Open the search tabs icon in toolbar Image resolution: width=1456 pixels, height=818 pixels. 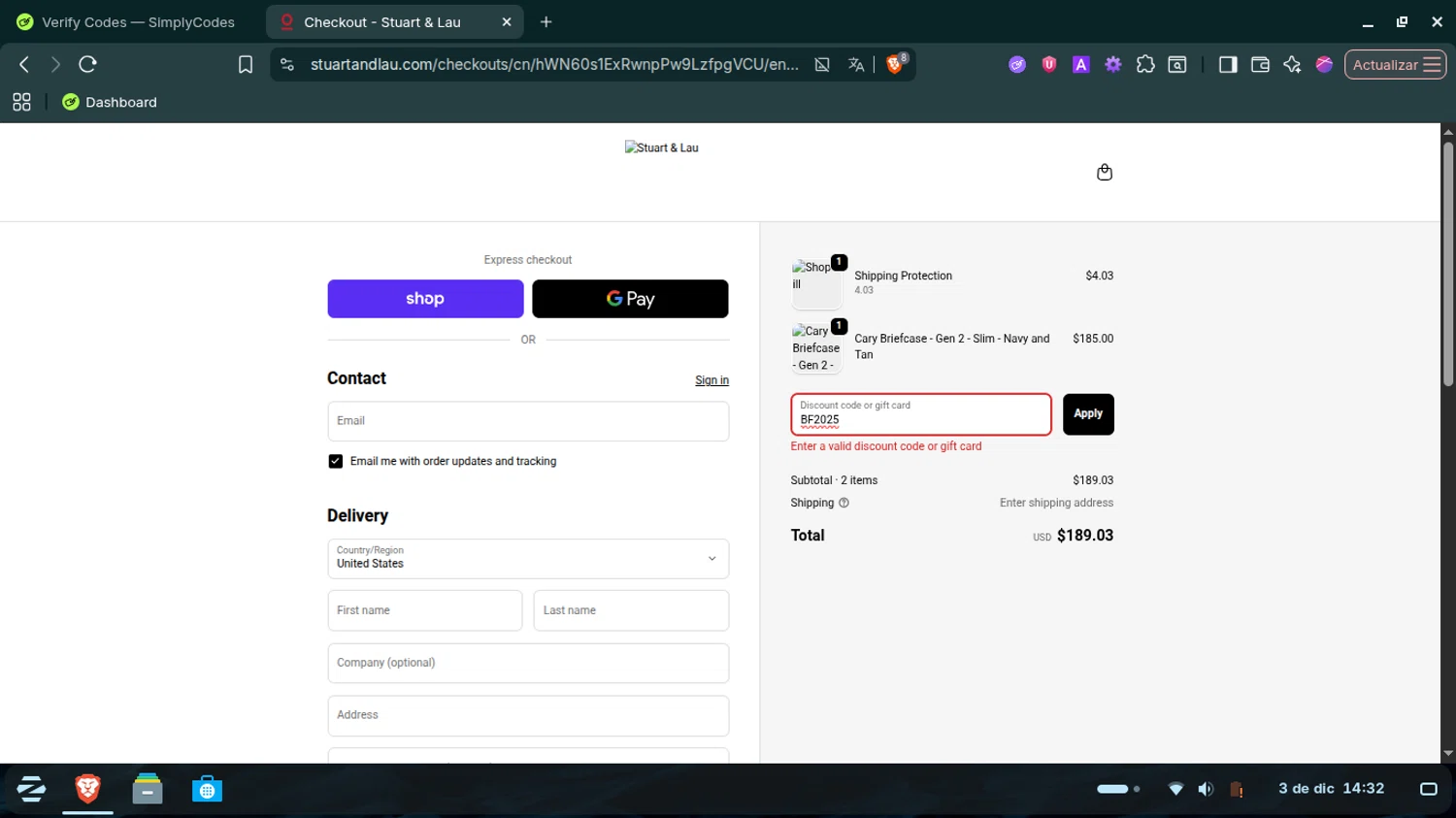coord(1177,64)
